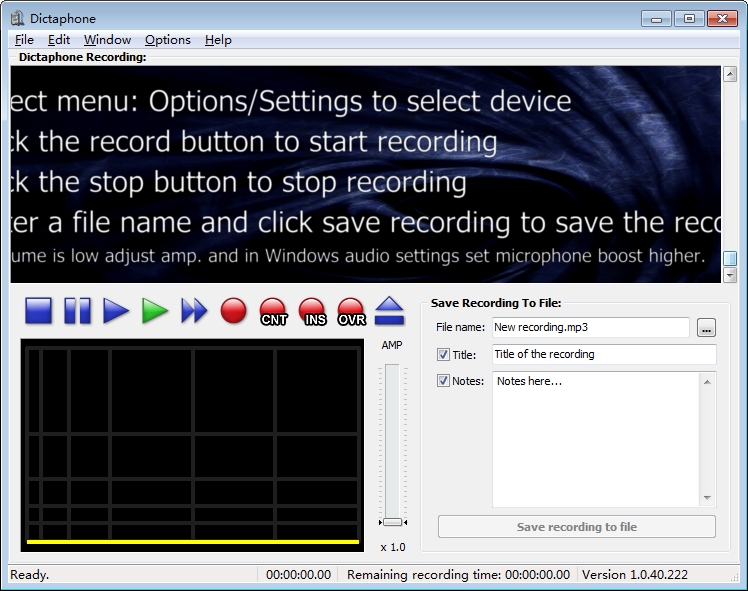748x591 pixels.
Task: Click the 'Version 1.0.40.222' status text
Action: 635,575
